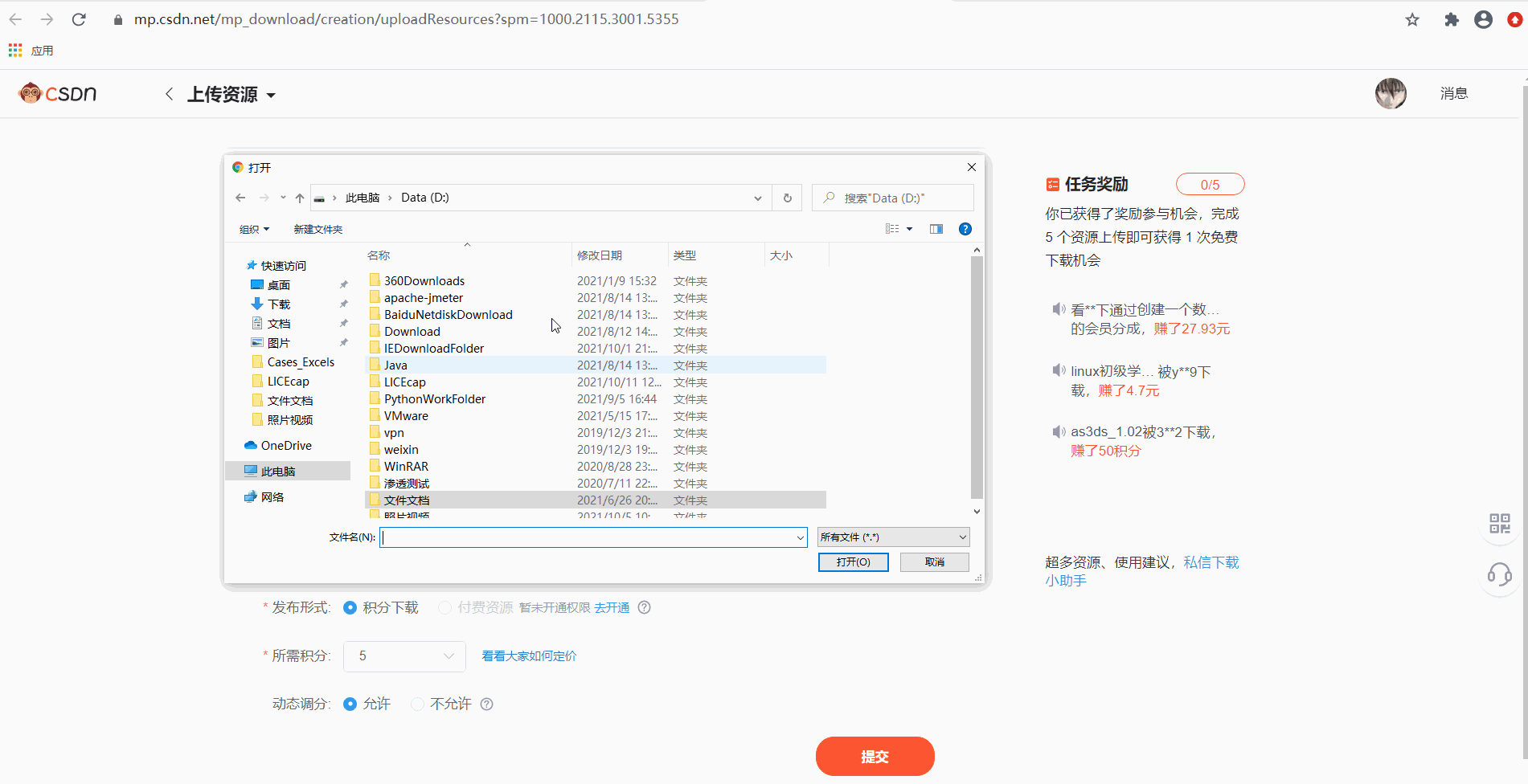The image size is (1528, 784).
Task: Open 消息 in the header
Action: (1454, 93)
